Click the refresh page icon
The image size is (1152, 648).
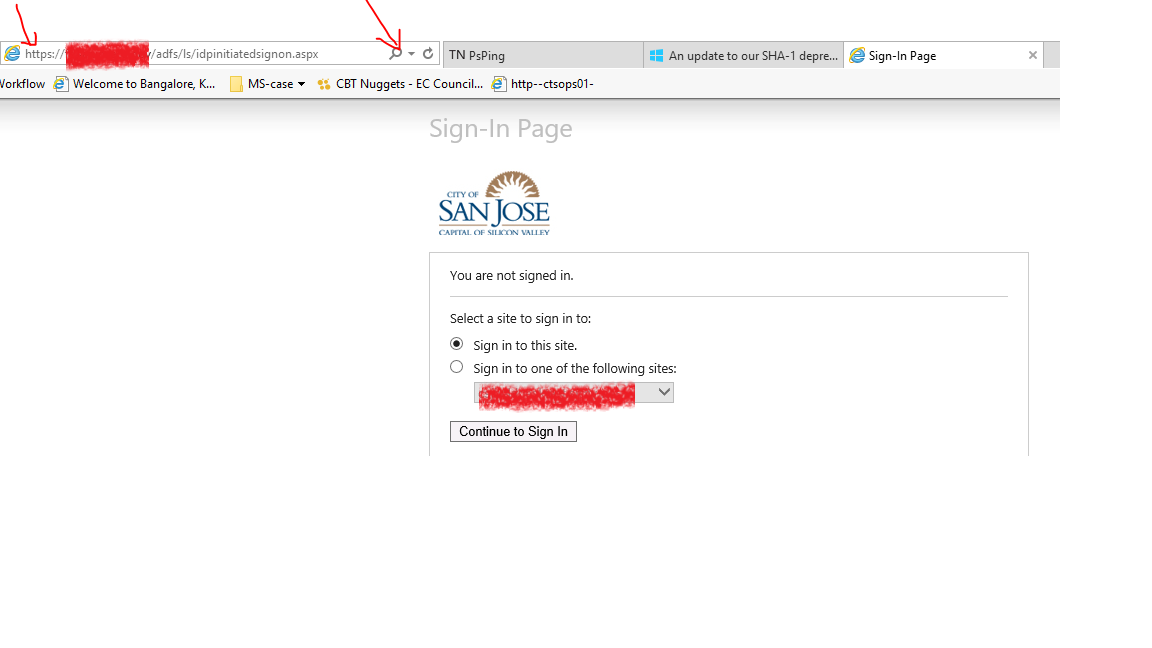coord(428,54)
